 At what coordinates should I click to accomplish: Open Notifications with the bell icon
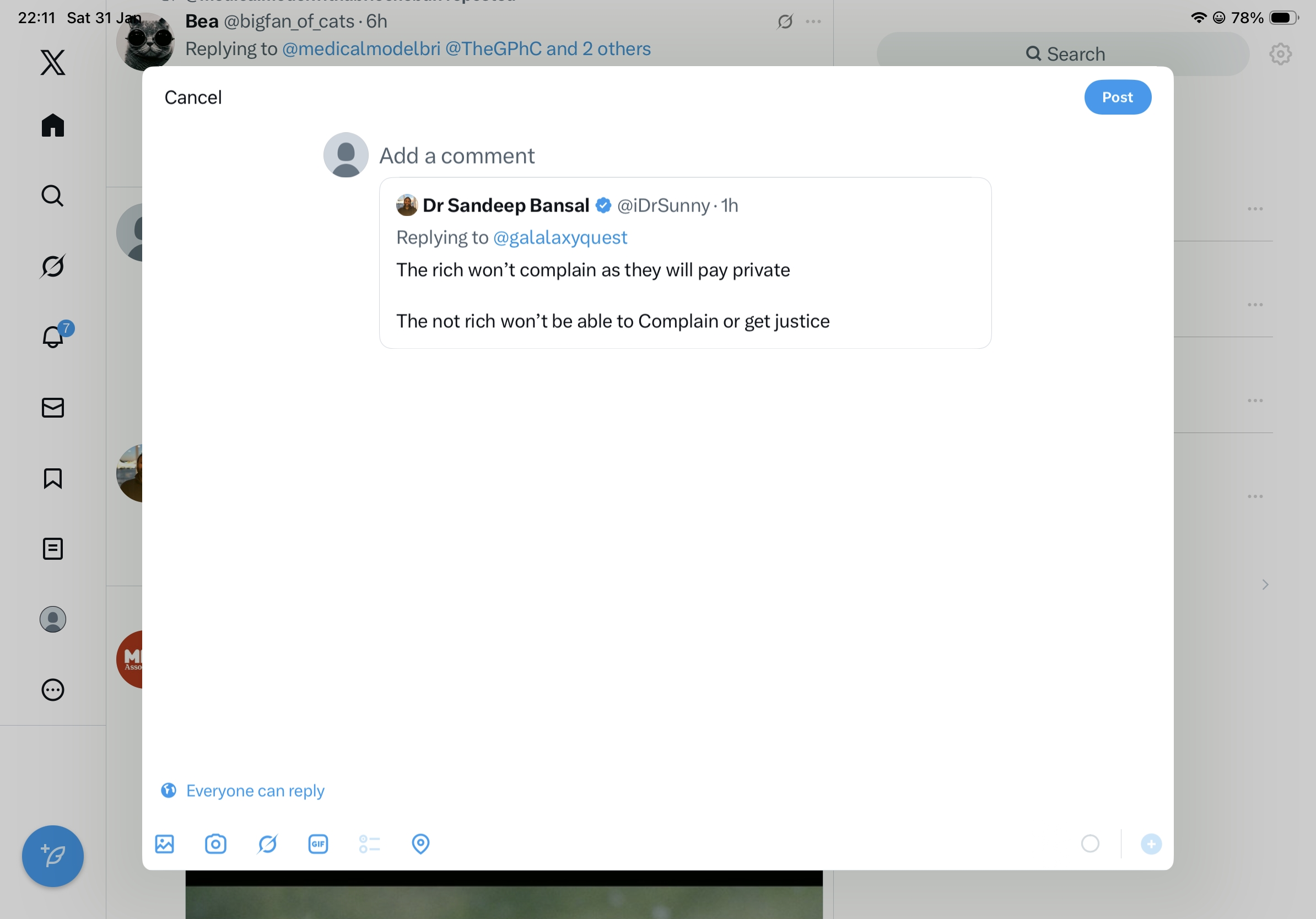click(53, 337)
